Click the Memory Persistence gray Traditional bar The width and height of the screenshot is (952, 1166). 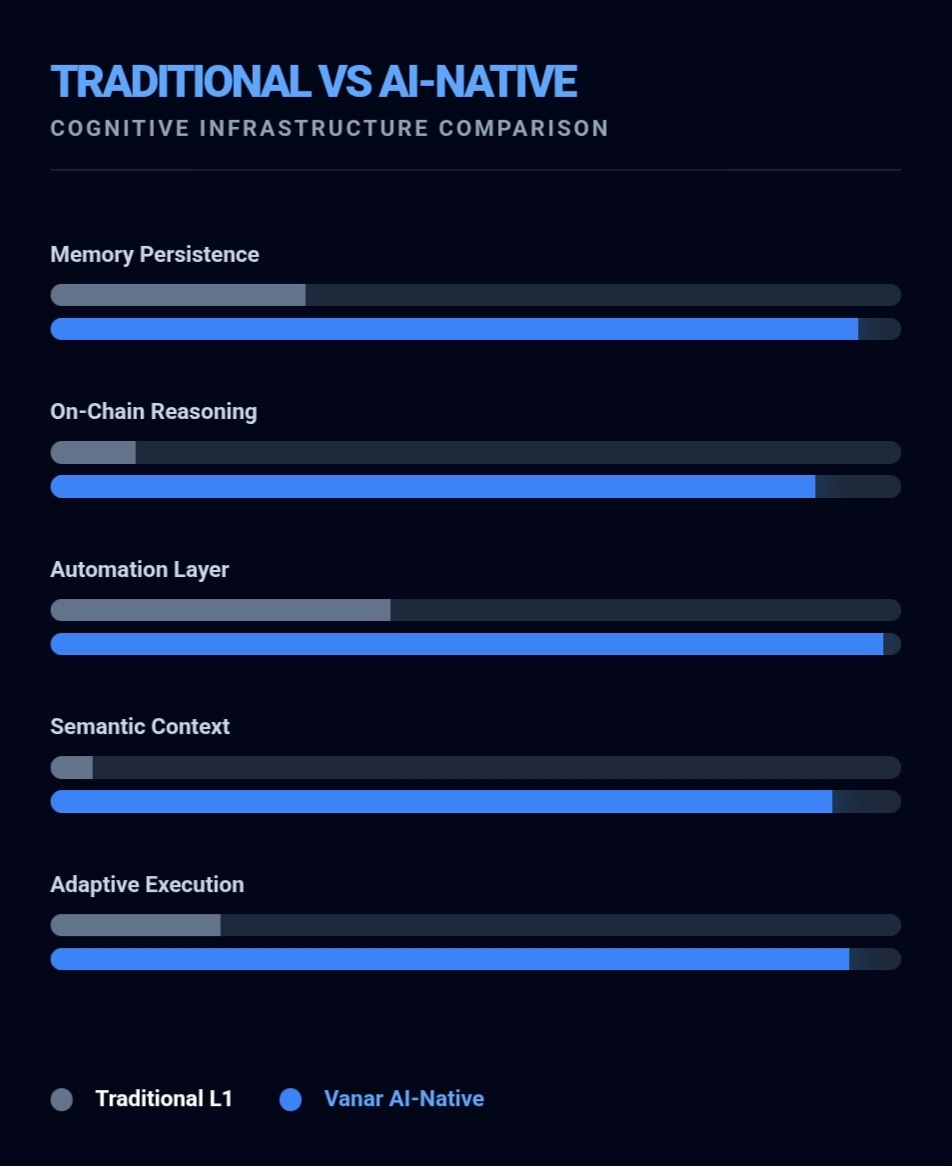(178, 295)
